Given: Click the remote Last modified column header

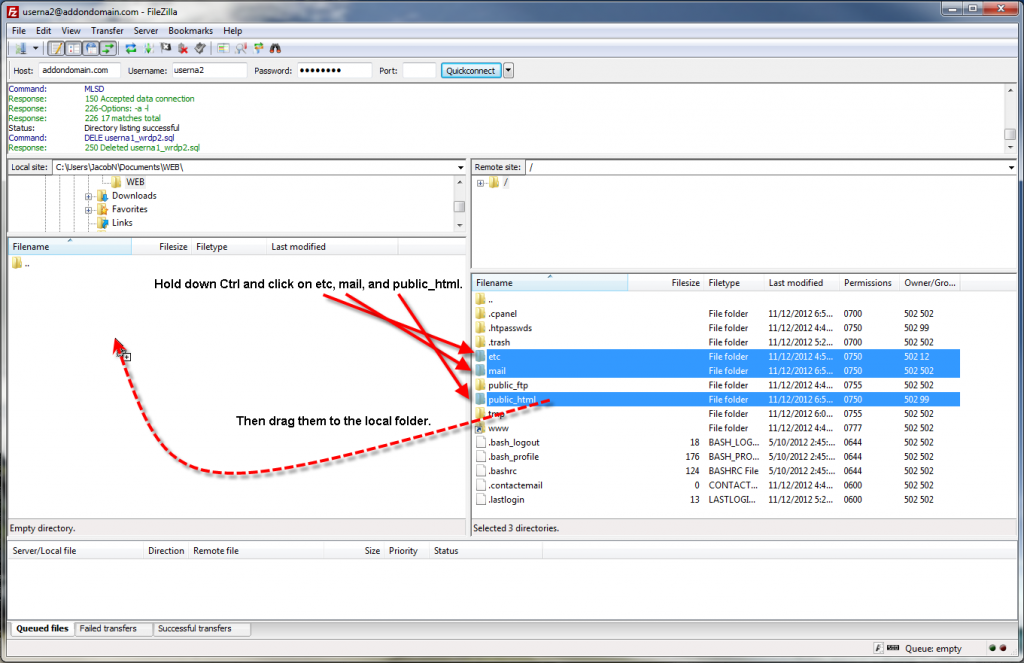Looking at the screenshot, I should (796, 283).
